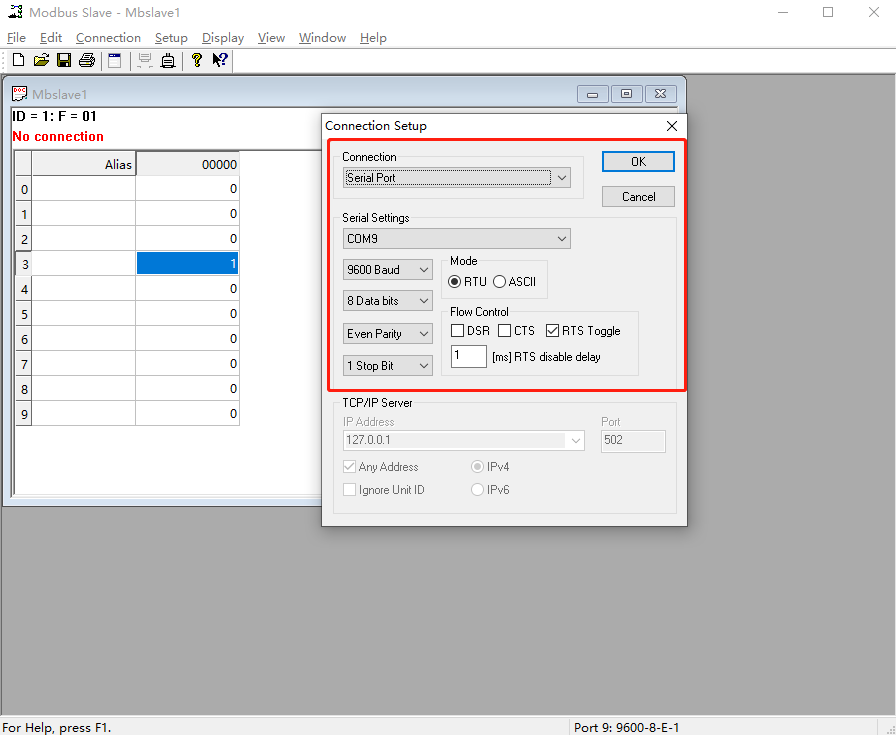Image resolution: width=896 pixels, height=735 pixels.
Task: Expand the Connection type dropdown
Action: tap(561, 178)
